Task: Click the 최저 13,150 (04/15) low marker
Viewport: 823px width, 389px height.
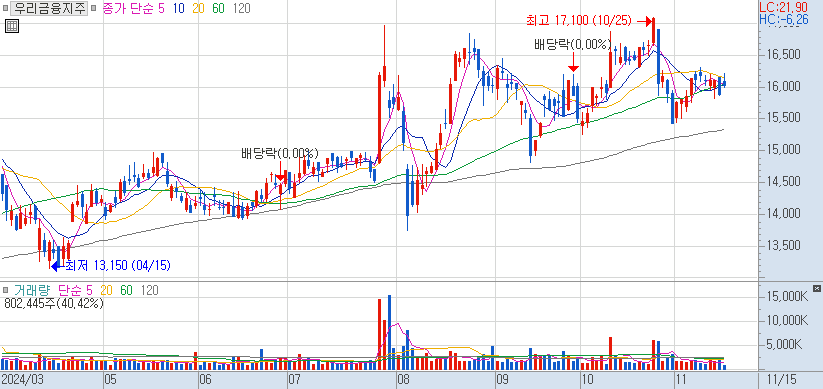Action: [118, 266]
